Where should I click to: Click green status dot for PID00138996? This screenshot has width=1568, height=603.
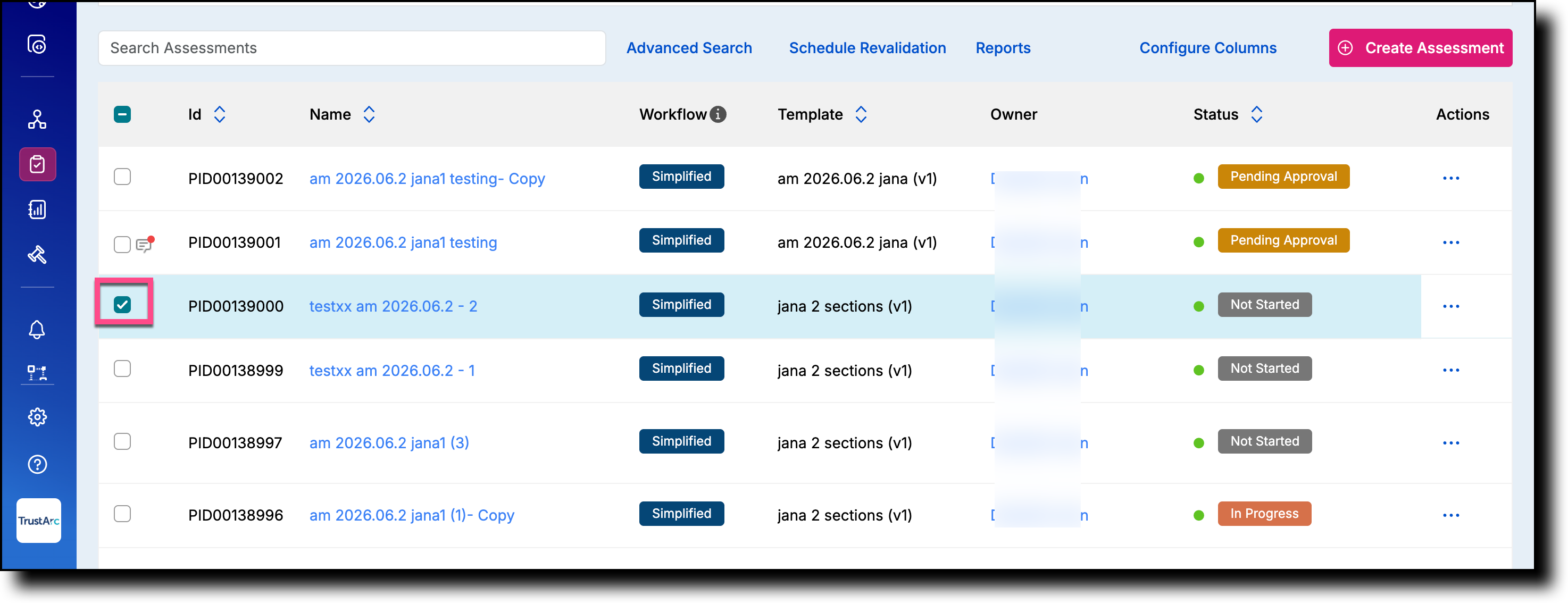click(1199, 515)
